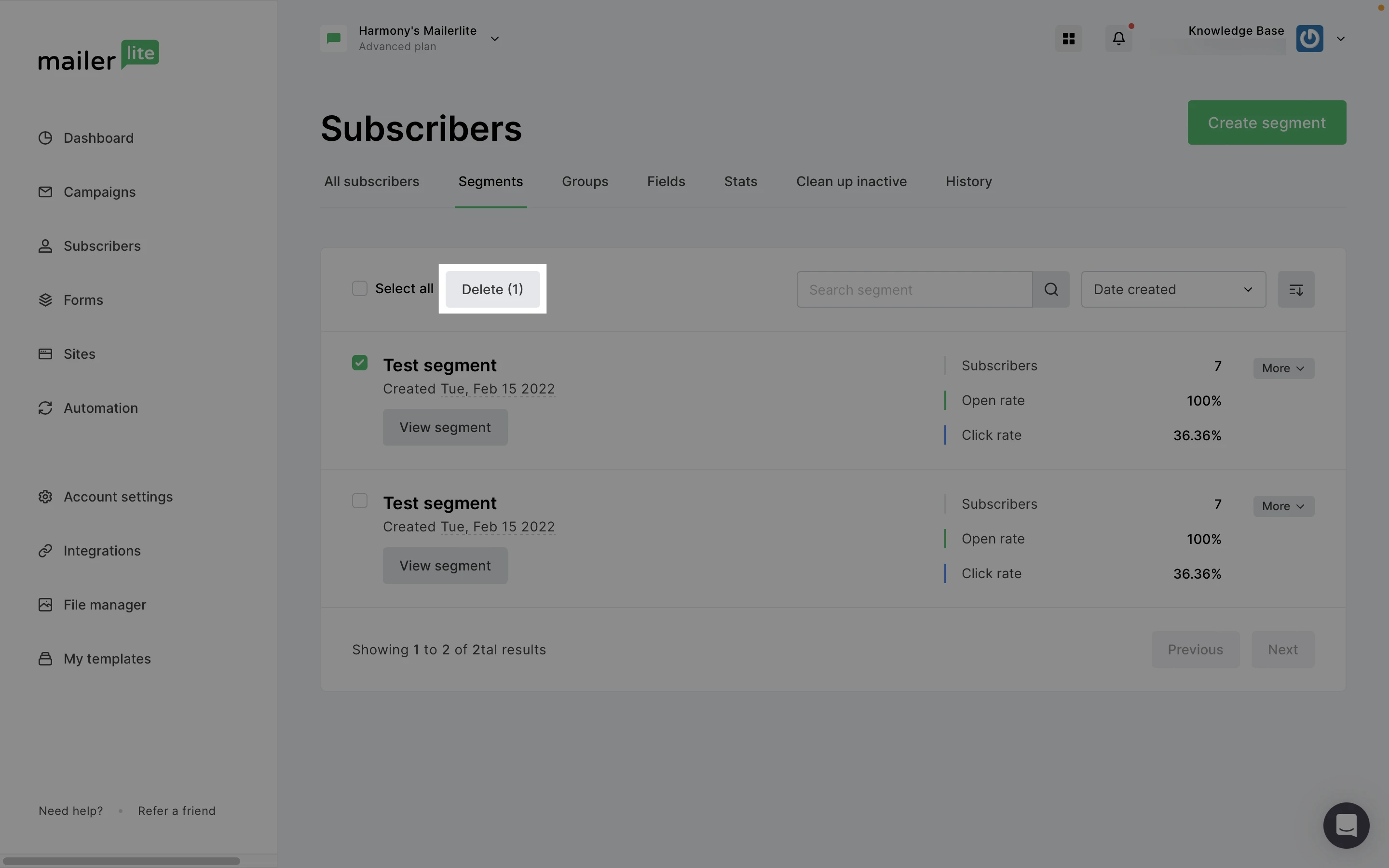Click the user avatar power icon
The image size is (1389, 868).
tap(1309, 39)
